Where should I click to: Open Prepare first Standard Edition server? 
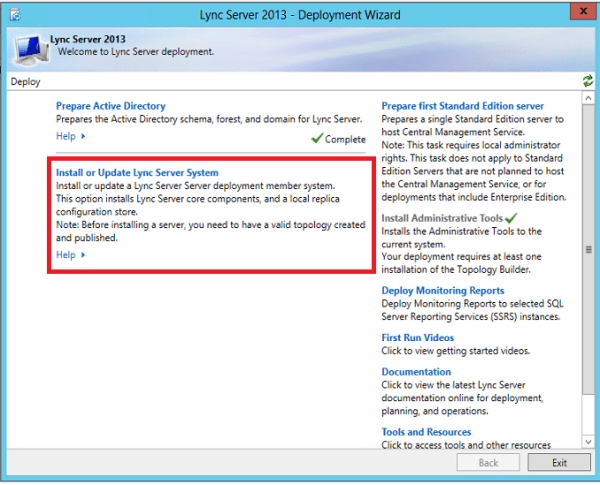click(462, 106)
